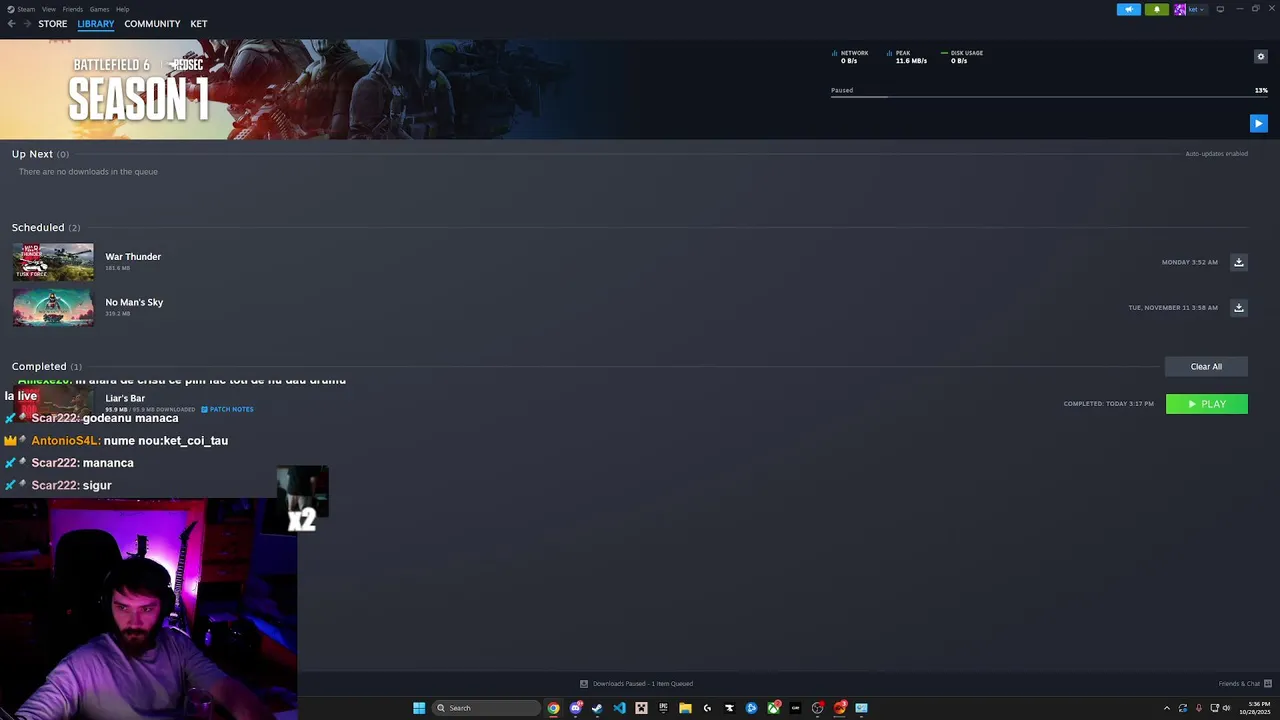1280x720 pixels.
Task: Open the green notifications bell
Action: [x=1156, y=9]
